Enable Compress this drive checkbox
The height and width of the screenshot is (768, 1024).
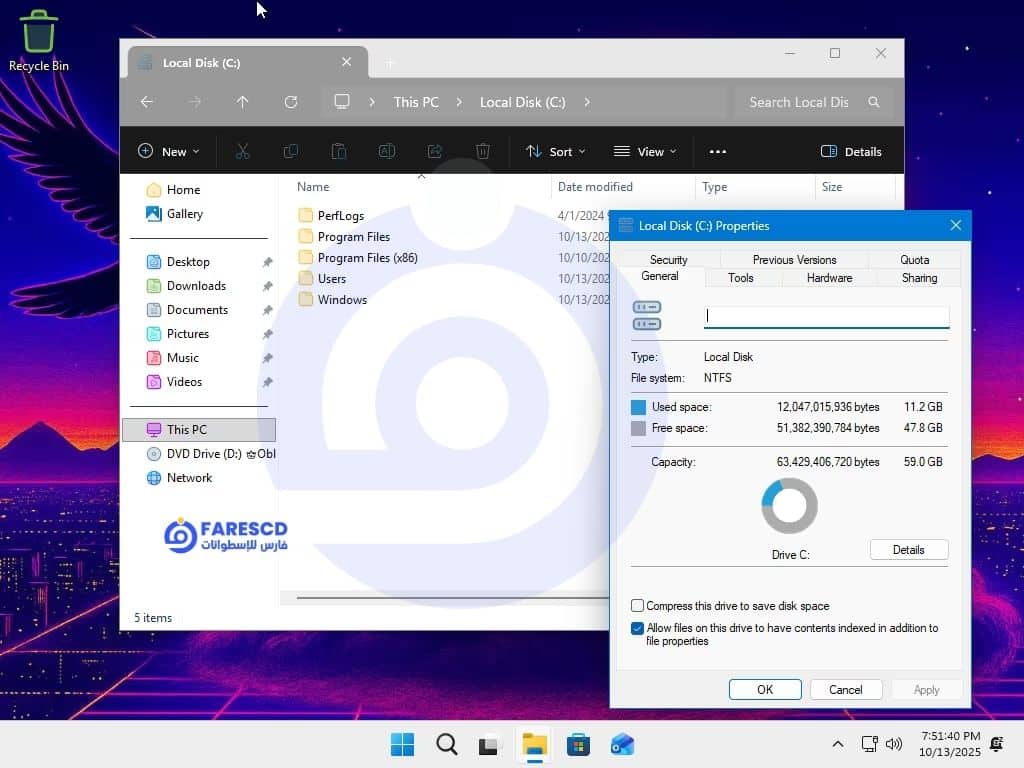(x=638, y=606)
